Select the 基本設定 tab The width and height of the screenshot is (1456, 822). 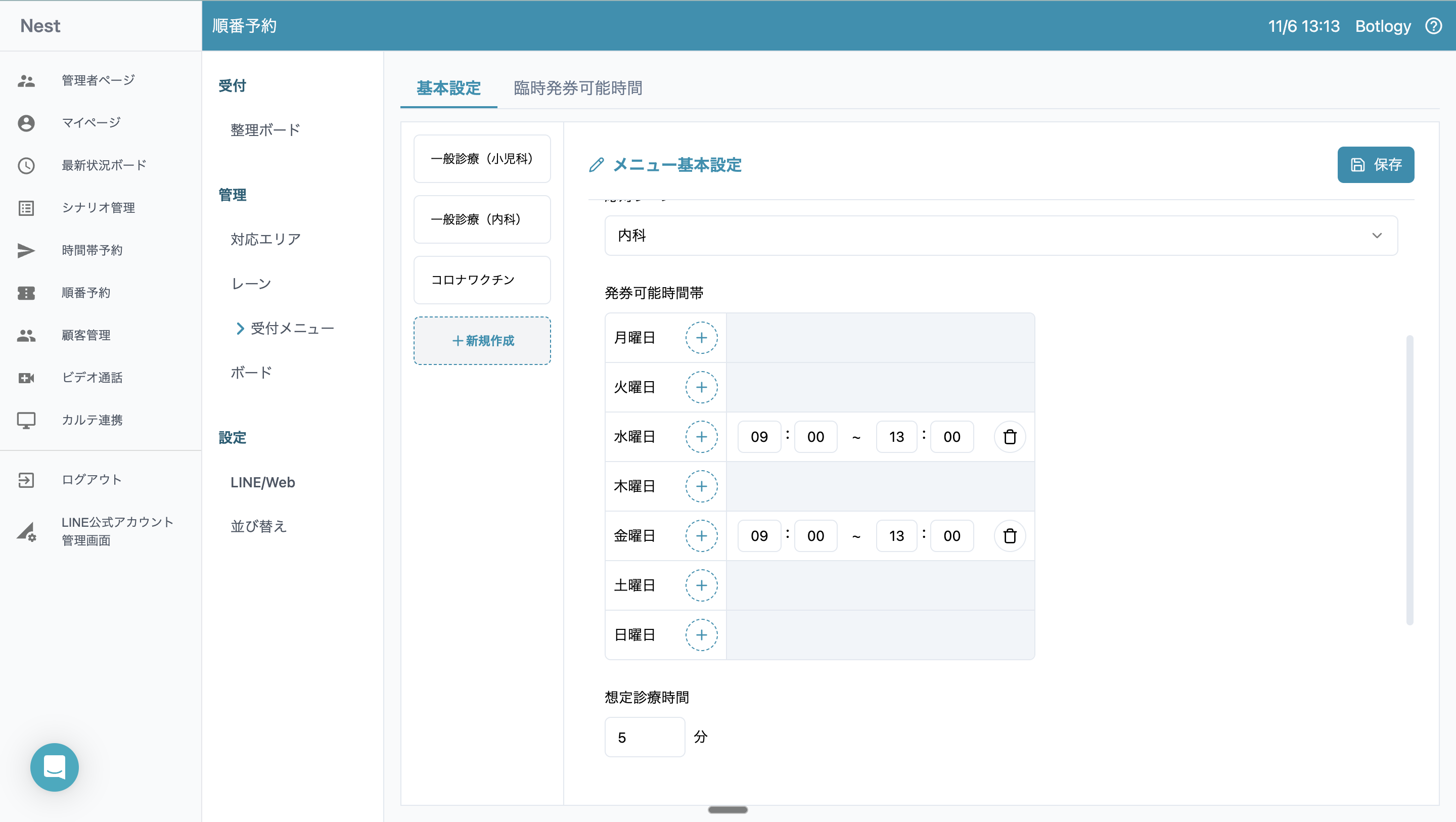coord(448,88)
